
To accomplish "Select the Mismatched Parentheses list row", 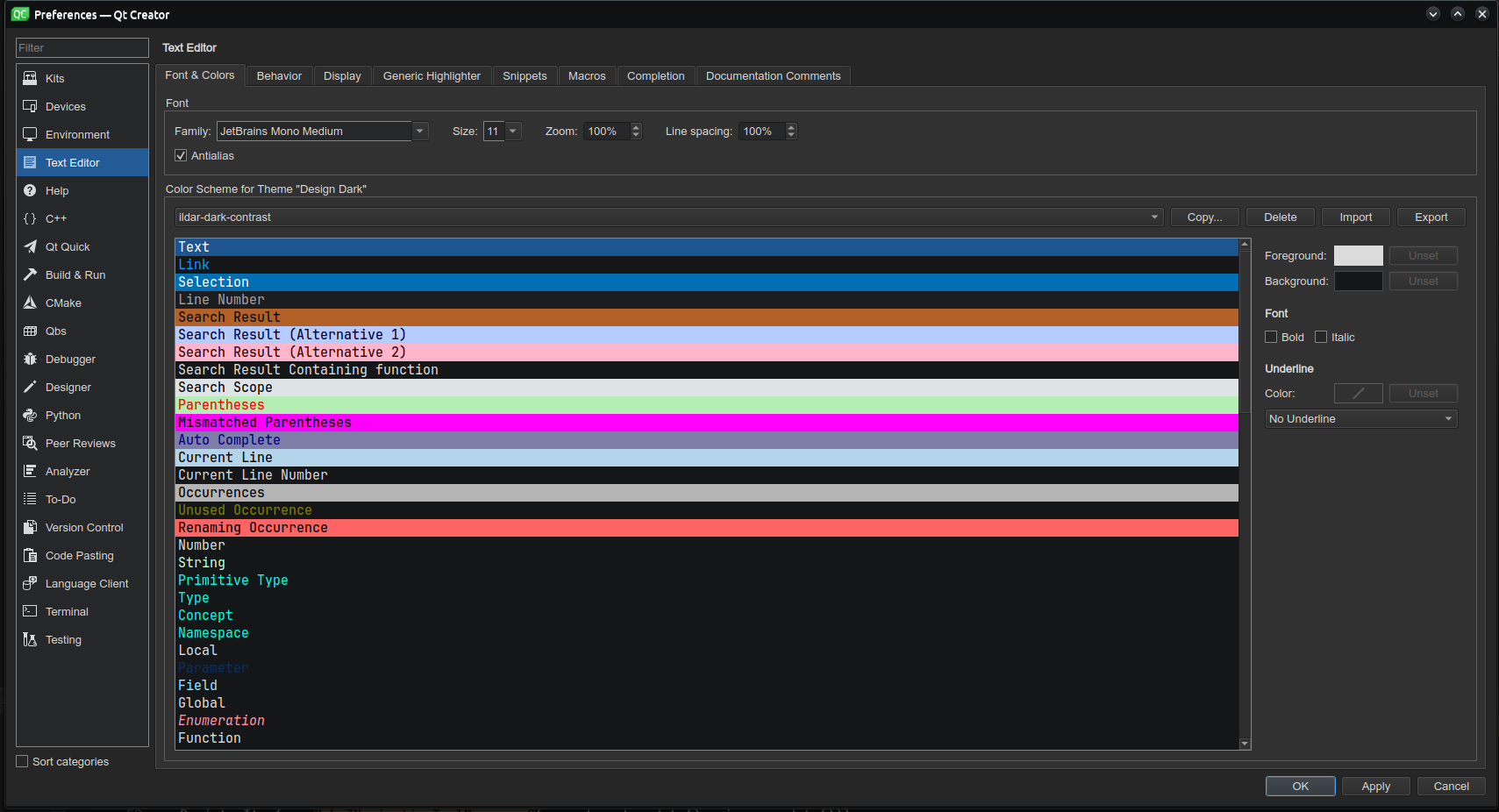I will [707, 422].
